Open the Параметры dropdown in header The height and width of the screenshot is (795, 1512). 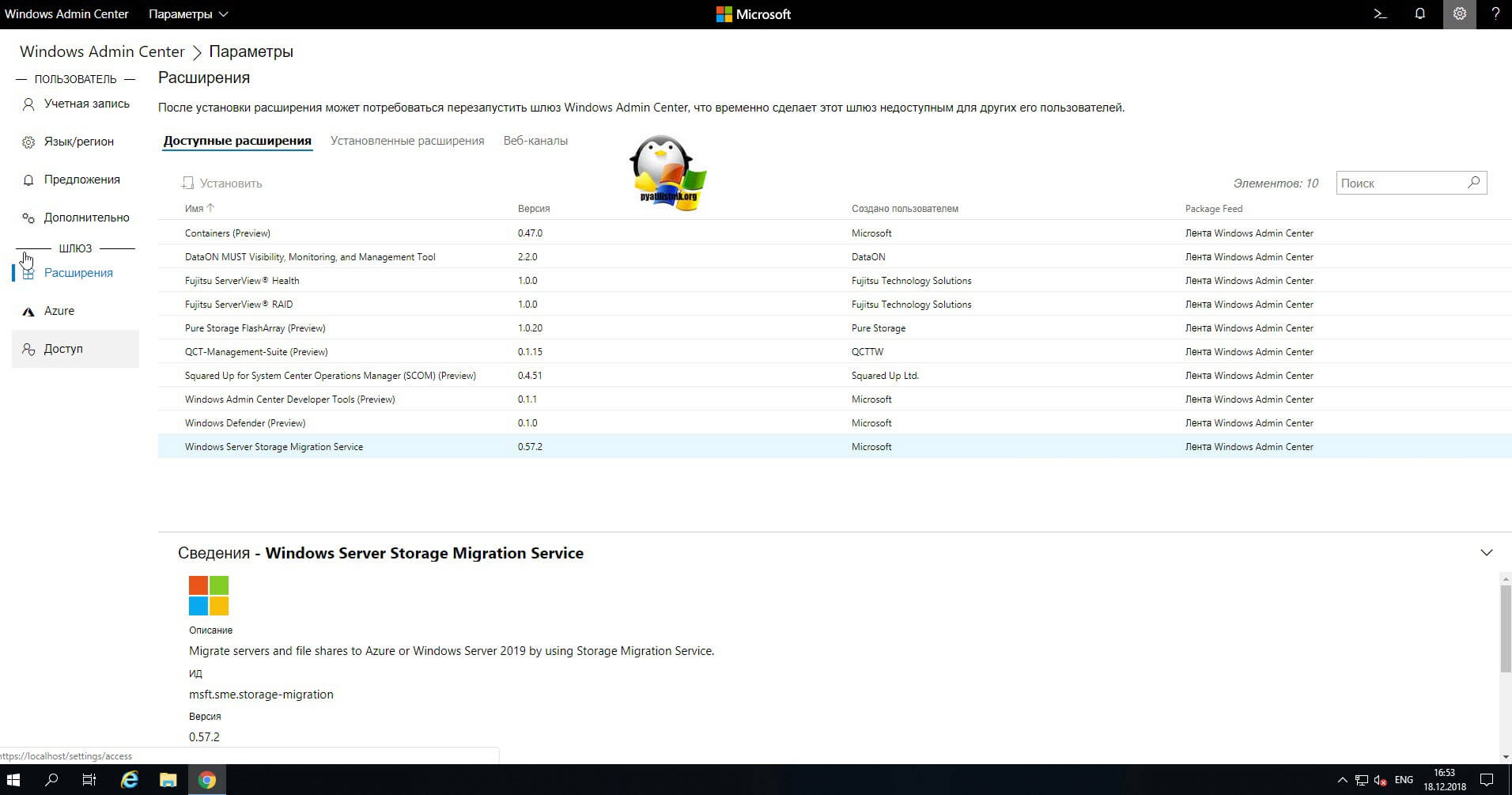(188, 14)
